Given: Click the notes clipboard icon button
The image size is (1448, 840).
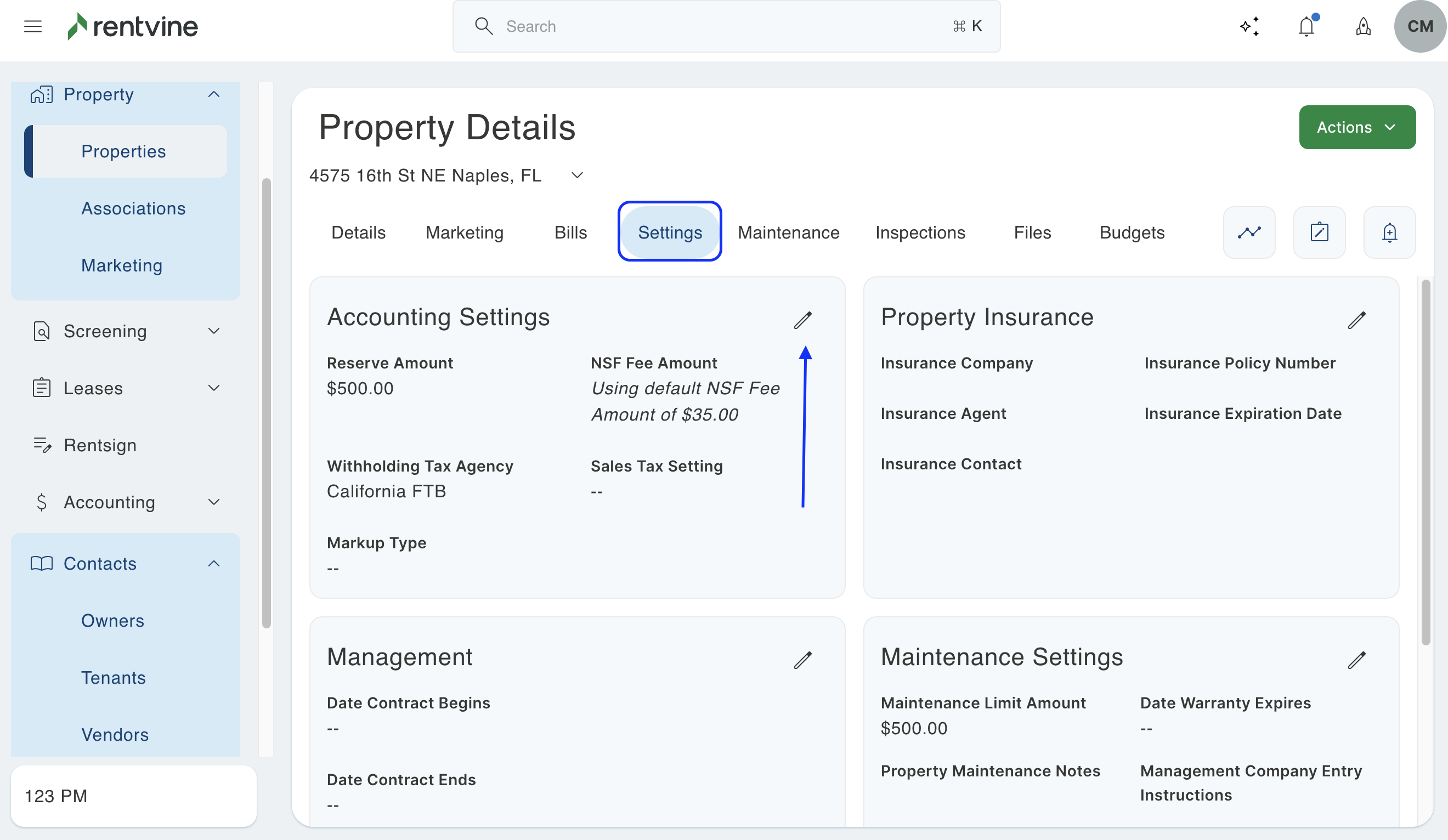Looking at the screenshot, I should 1319,232.
